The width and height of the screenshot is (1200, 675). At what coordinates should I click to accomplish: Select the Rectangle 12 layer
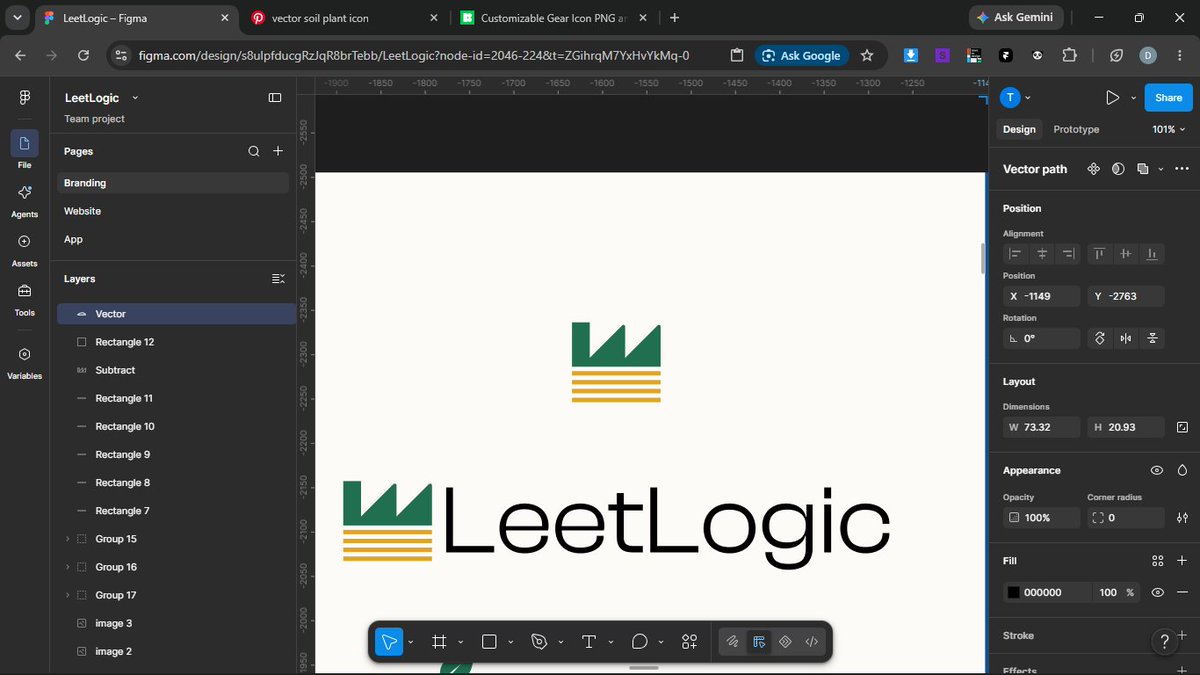pos(176,342)
